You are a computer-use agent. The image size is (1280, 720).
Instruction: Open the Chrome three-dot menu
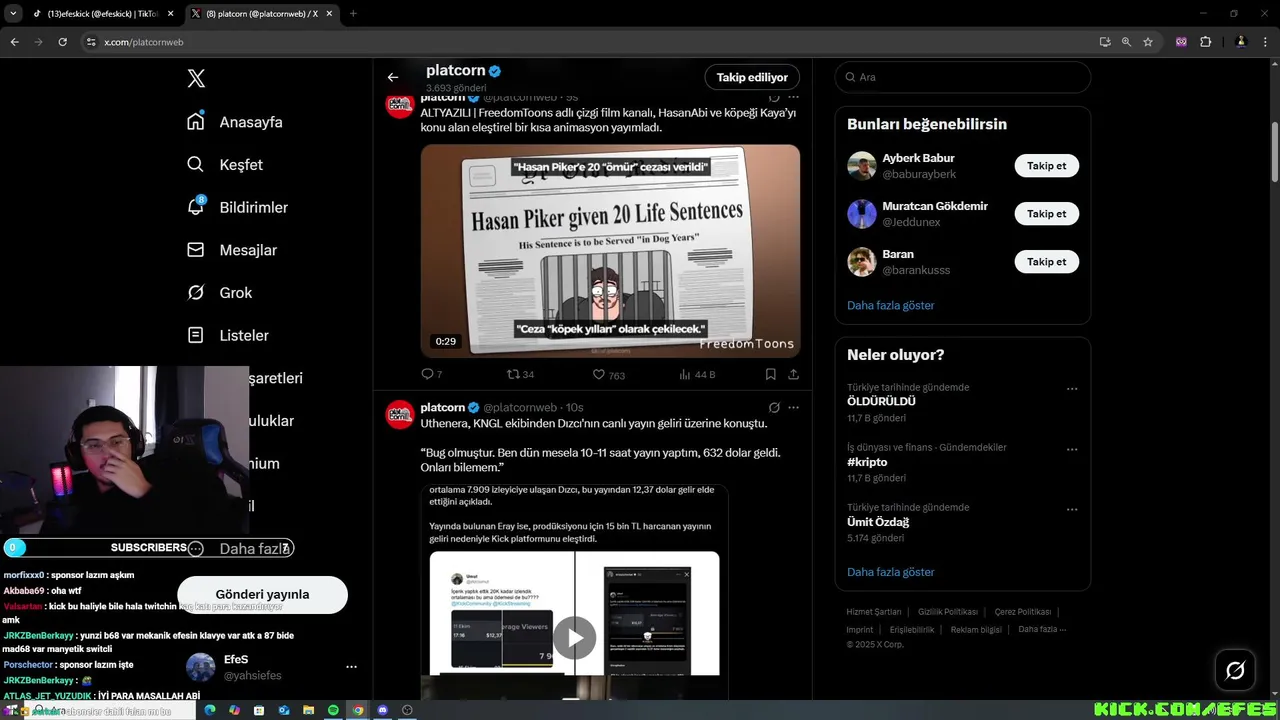point(1267,42)
